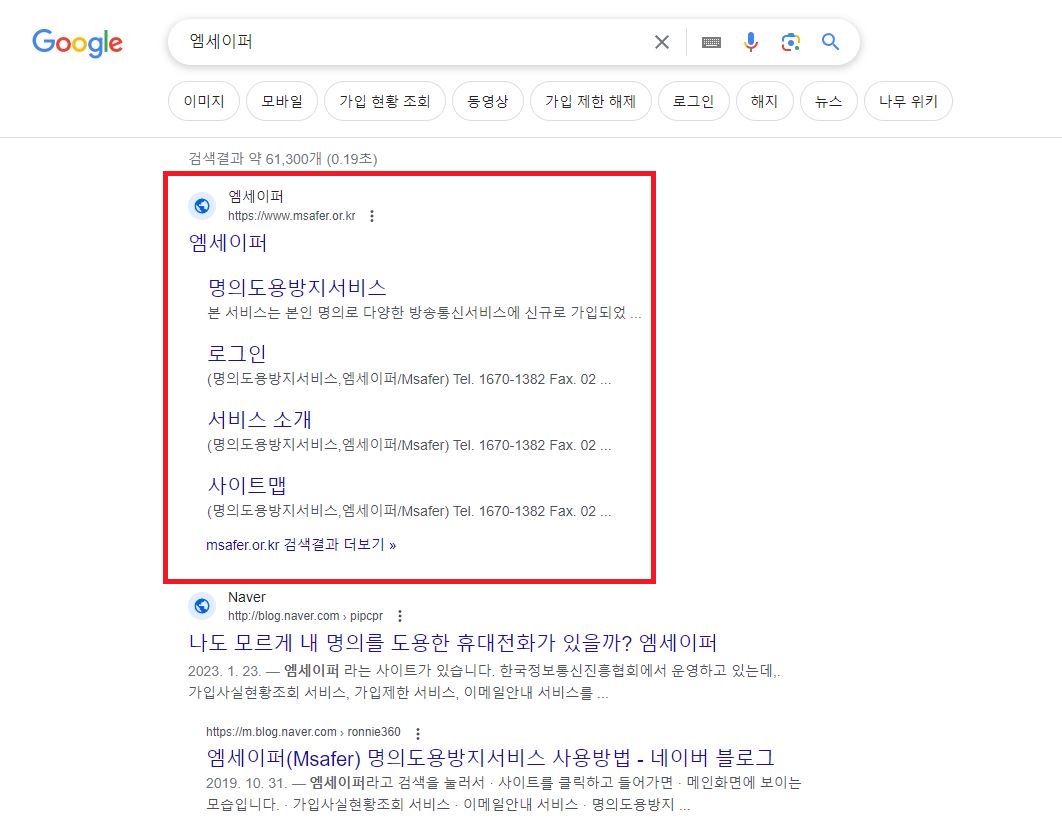Select the 모바일 filter chip
1062x833 pixels.
(282, 101)
